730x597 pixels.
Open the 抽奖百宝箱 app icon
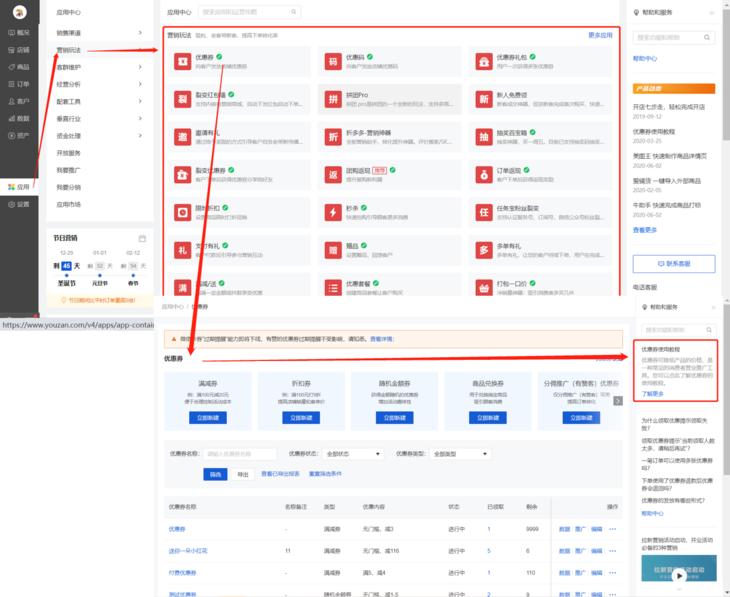click(484, 137)
